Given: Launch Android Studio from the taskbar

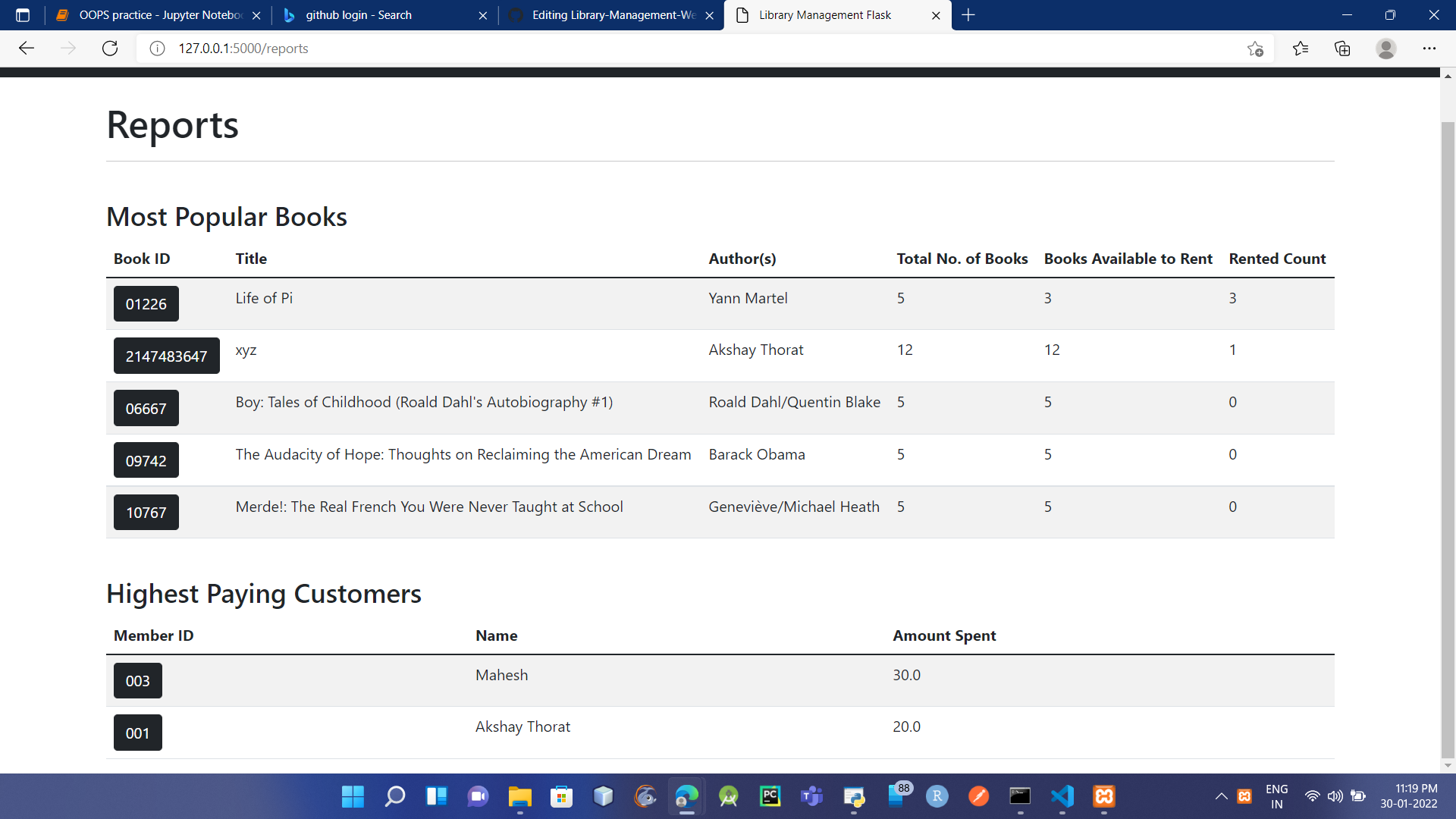Looking at the screenshot, I should 729,796.
